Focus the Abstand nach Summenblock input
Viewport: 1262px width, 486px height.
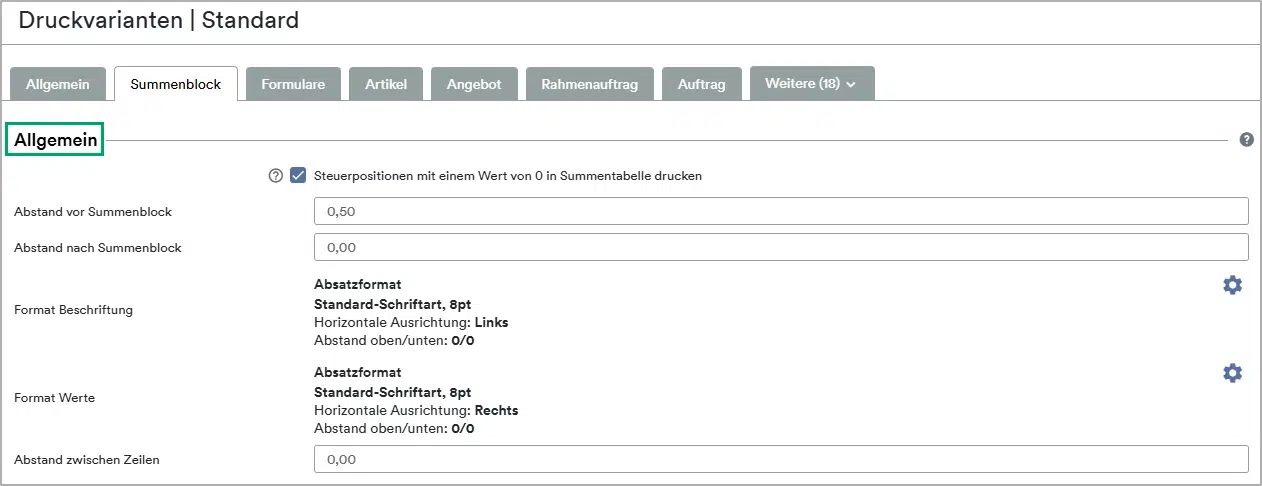pyautogui.click(x=780, y=247)
